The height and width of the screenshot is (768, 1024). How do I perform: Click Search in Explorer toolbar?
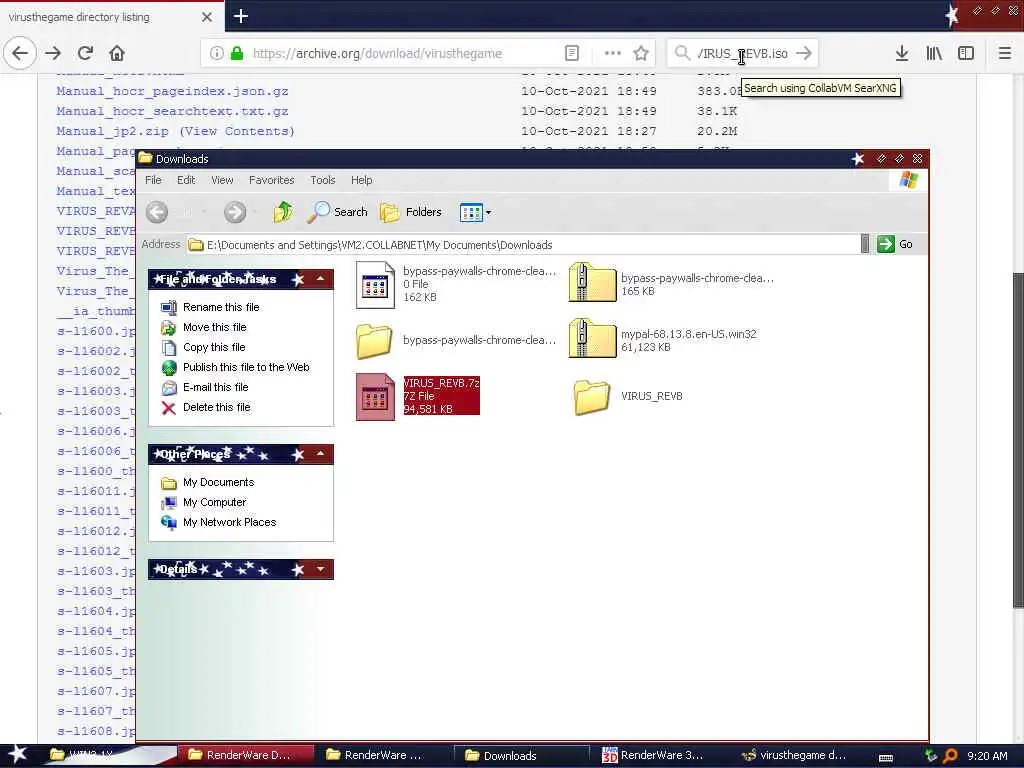click(x=338, y=212)
